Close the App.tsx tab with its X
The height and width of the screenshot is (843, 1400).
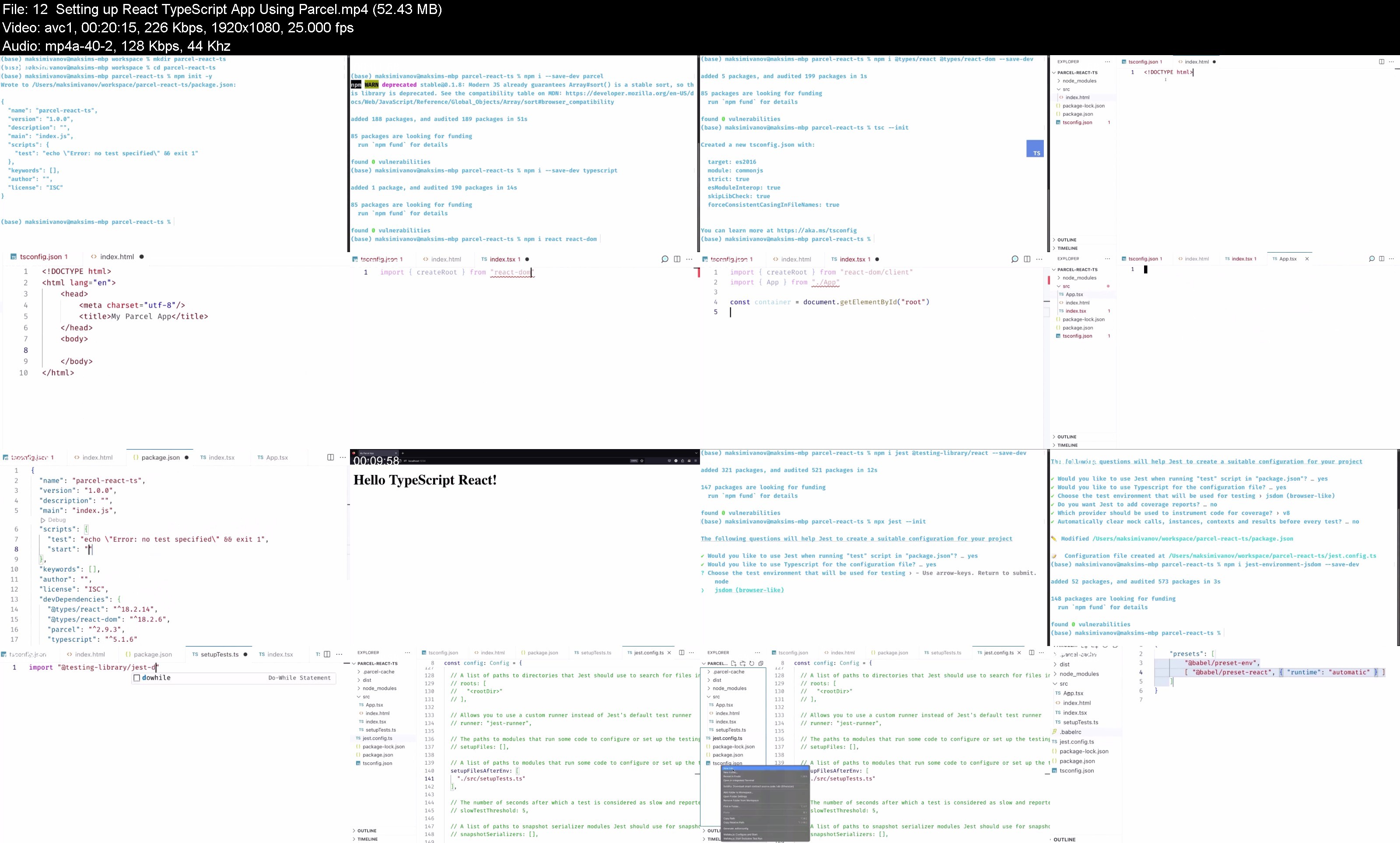coord(1307,259)
